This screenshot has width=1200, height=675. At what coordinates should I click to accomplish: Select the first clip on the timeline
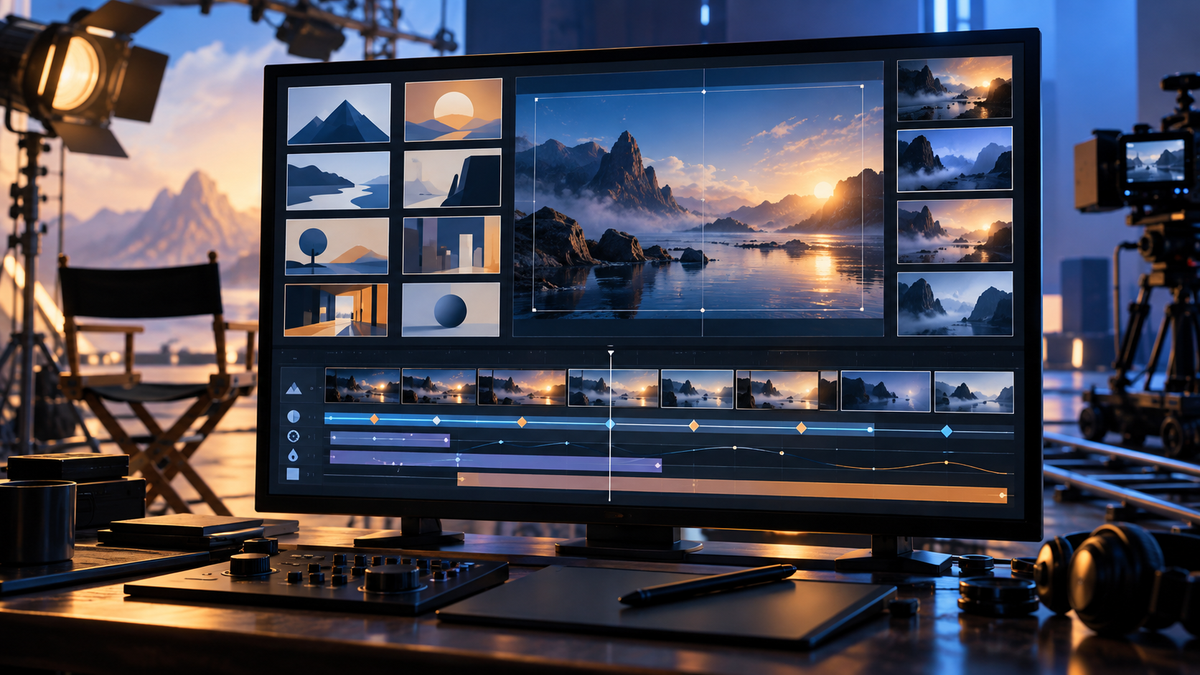coord(362,386)
